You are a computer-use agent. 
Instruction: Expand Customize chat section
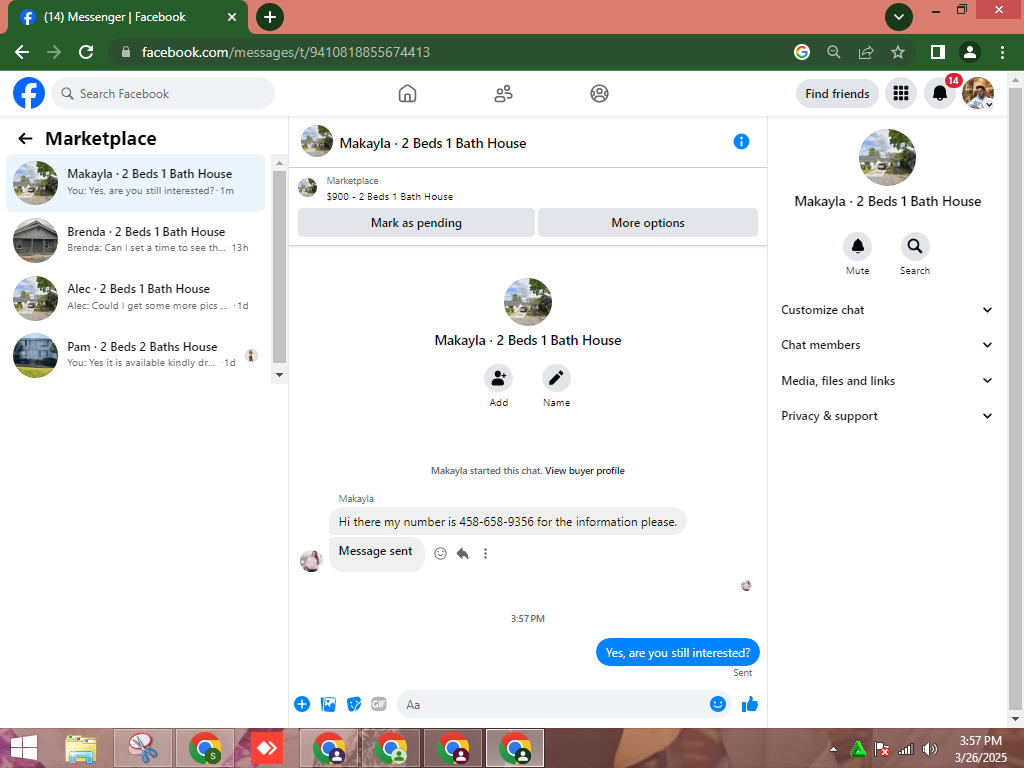coord(886,310)
